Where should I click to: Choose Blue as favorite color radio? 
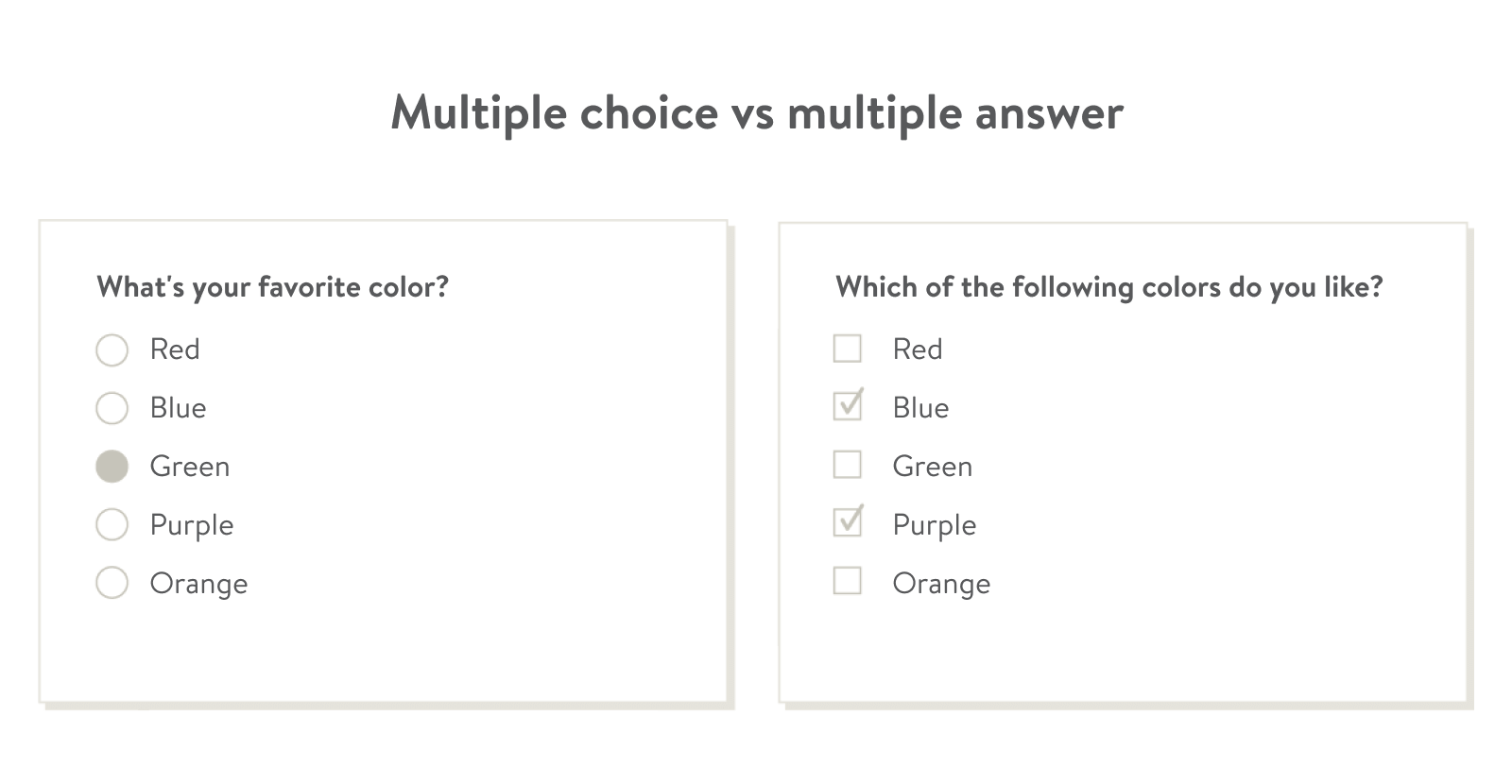pyautogui.click(x=112, y=408)
